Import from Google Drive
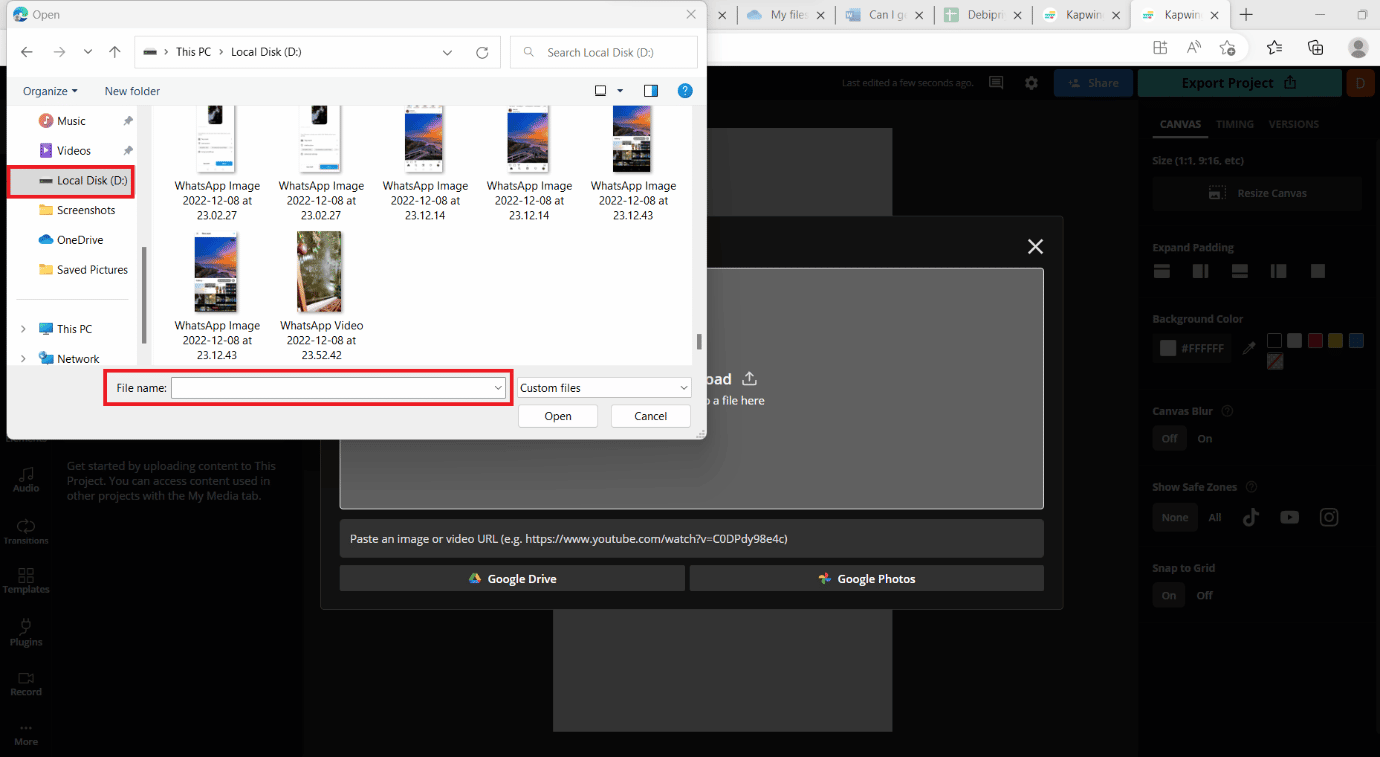Image resolution: width=1380 pixels, height=757 pixels. click(512, 578)
